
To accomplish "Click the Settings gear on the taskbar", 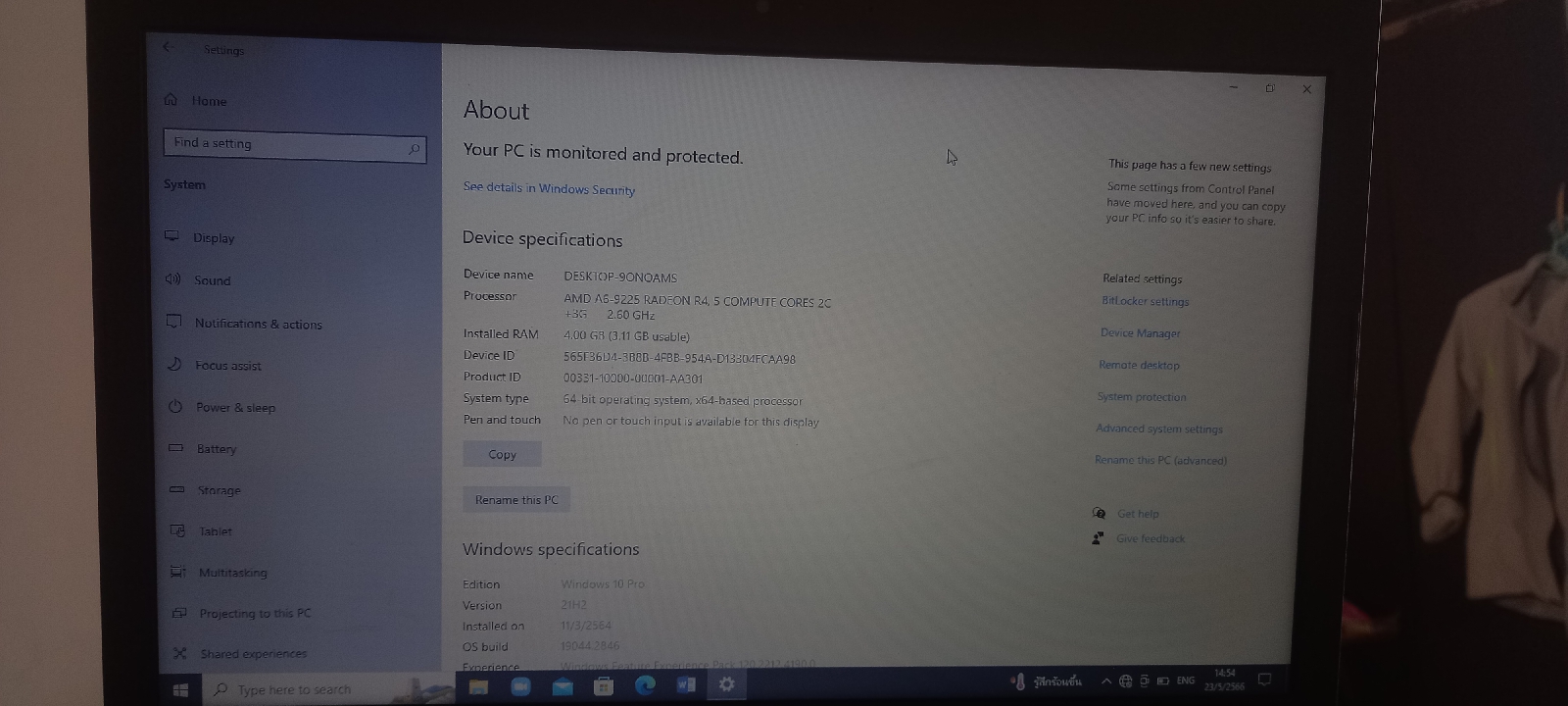I will click(726, 684).
